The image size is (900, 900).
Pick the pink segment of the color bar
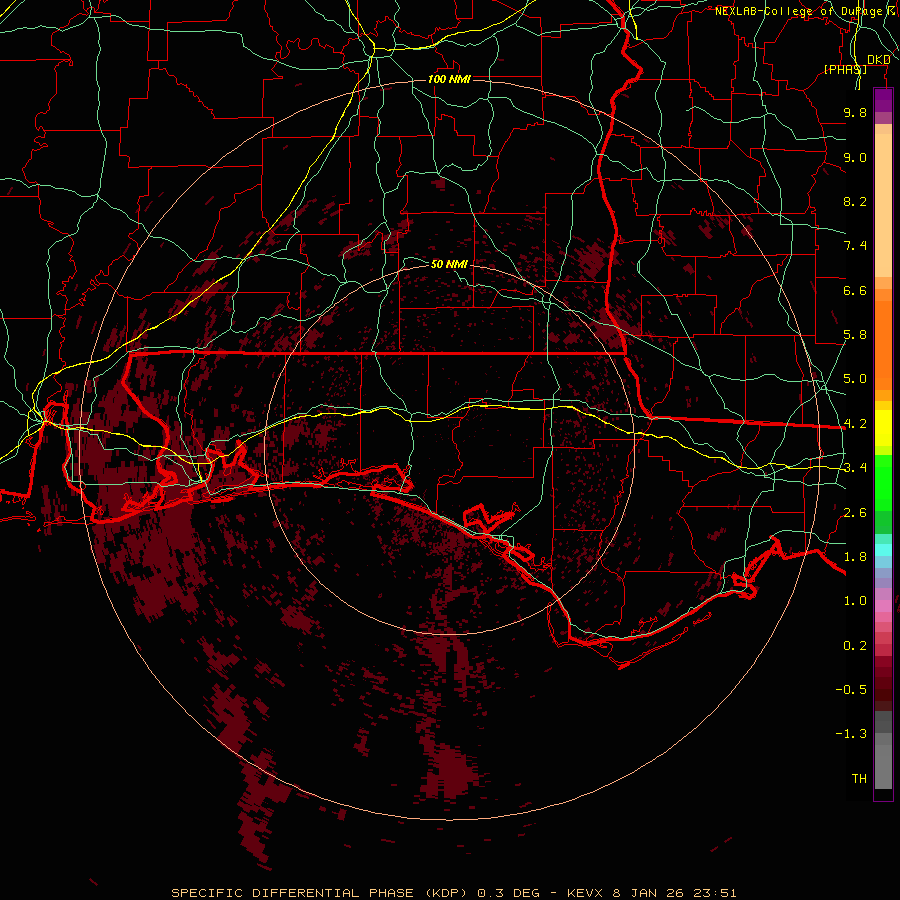(x=883, y=605)
